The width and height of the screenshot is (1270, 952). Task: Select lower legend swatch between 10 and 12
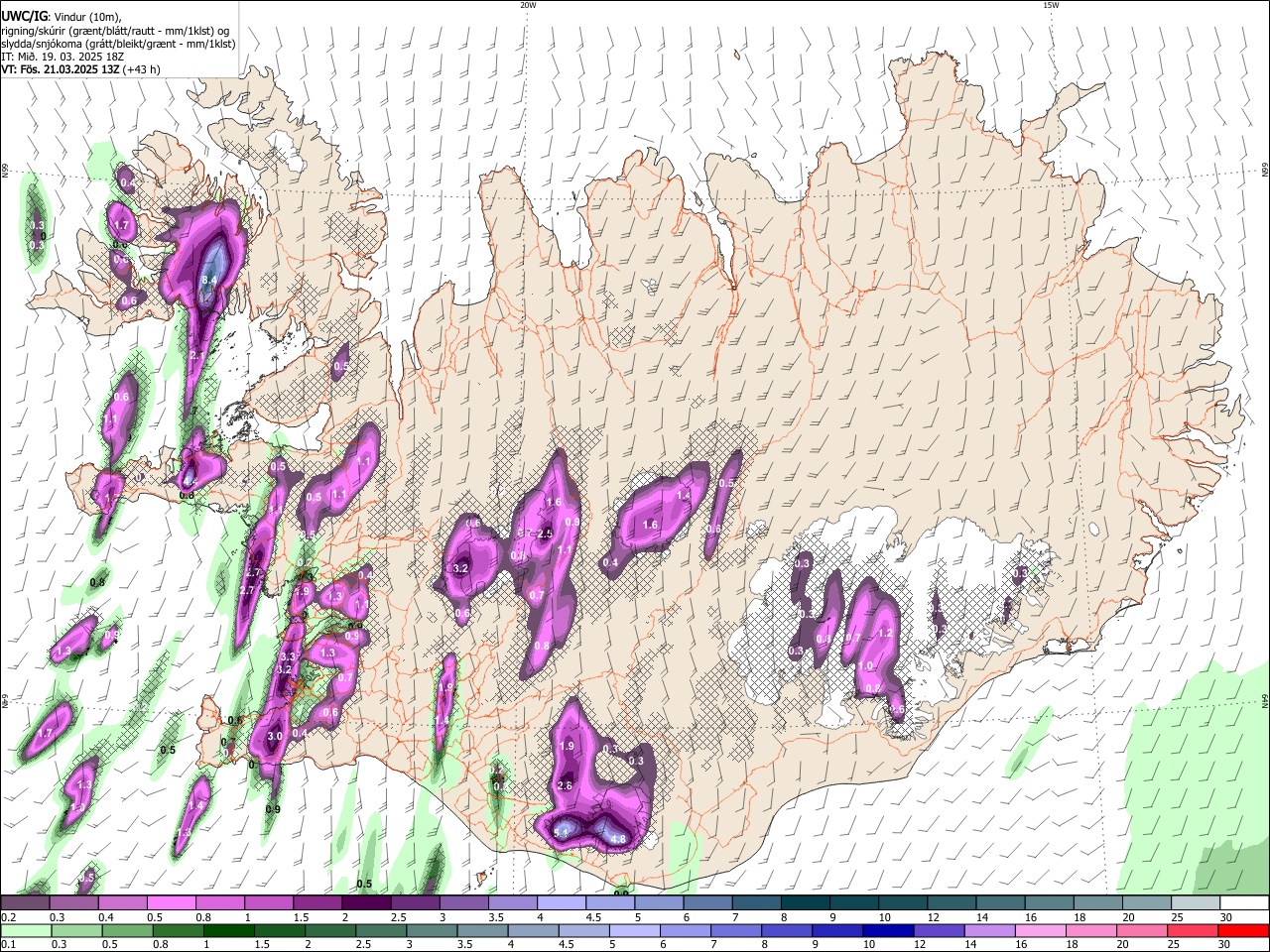pos(889,931)
